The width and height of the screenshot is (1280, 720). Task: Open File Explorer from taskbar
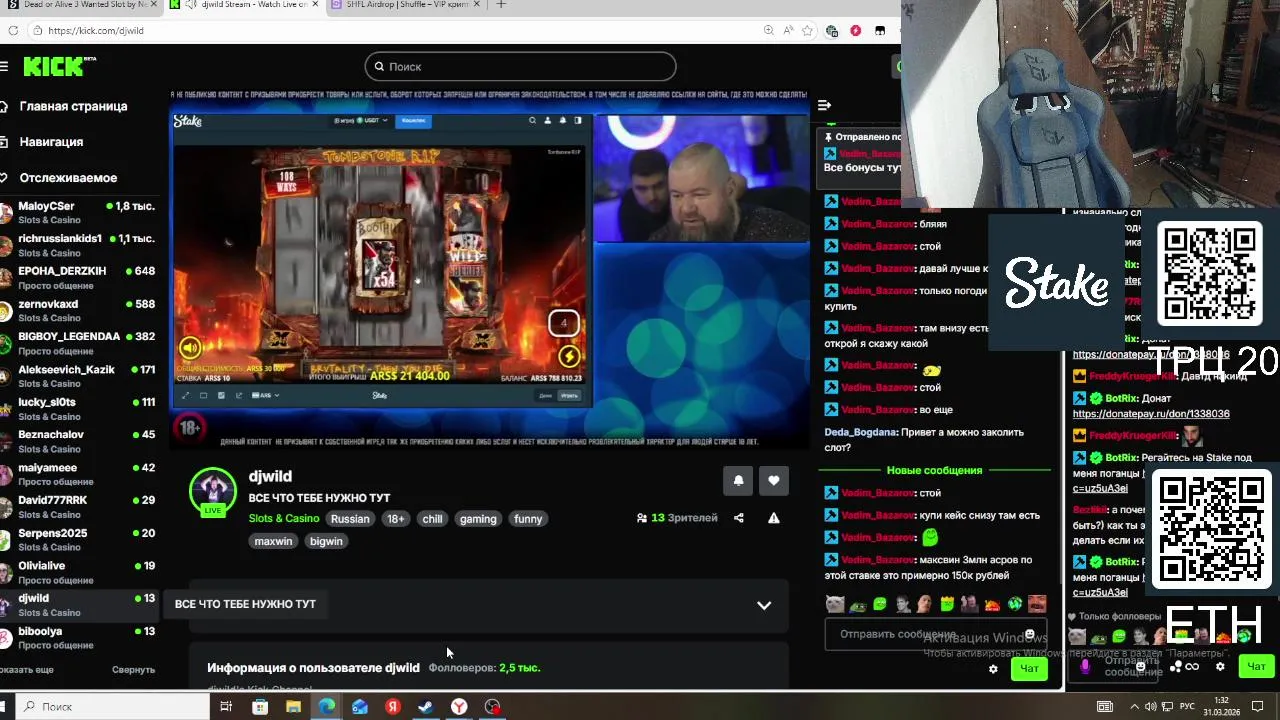point(293,707)
